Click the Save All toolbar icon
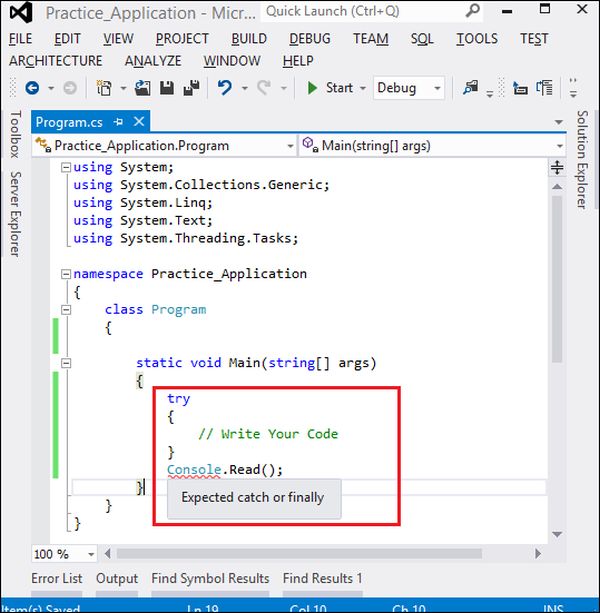Viewport: 600px width, 613px height. tap(192, 88)
